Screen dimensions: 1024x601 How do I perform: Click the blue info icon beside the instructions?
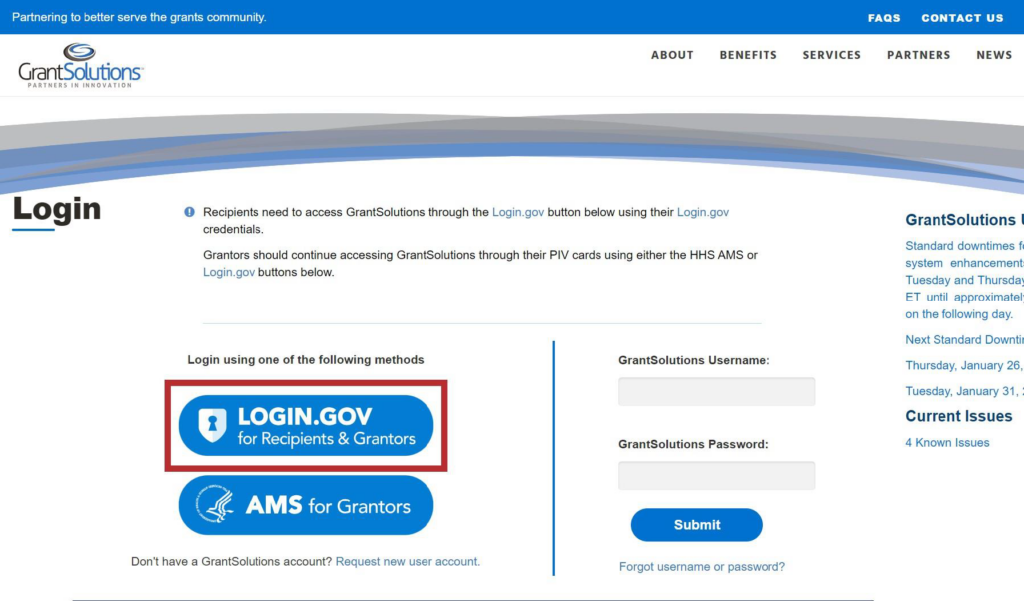coord(189,211)
